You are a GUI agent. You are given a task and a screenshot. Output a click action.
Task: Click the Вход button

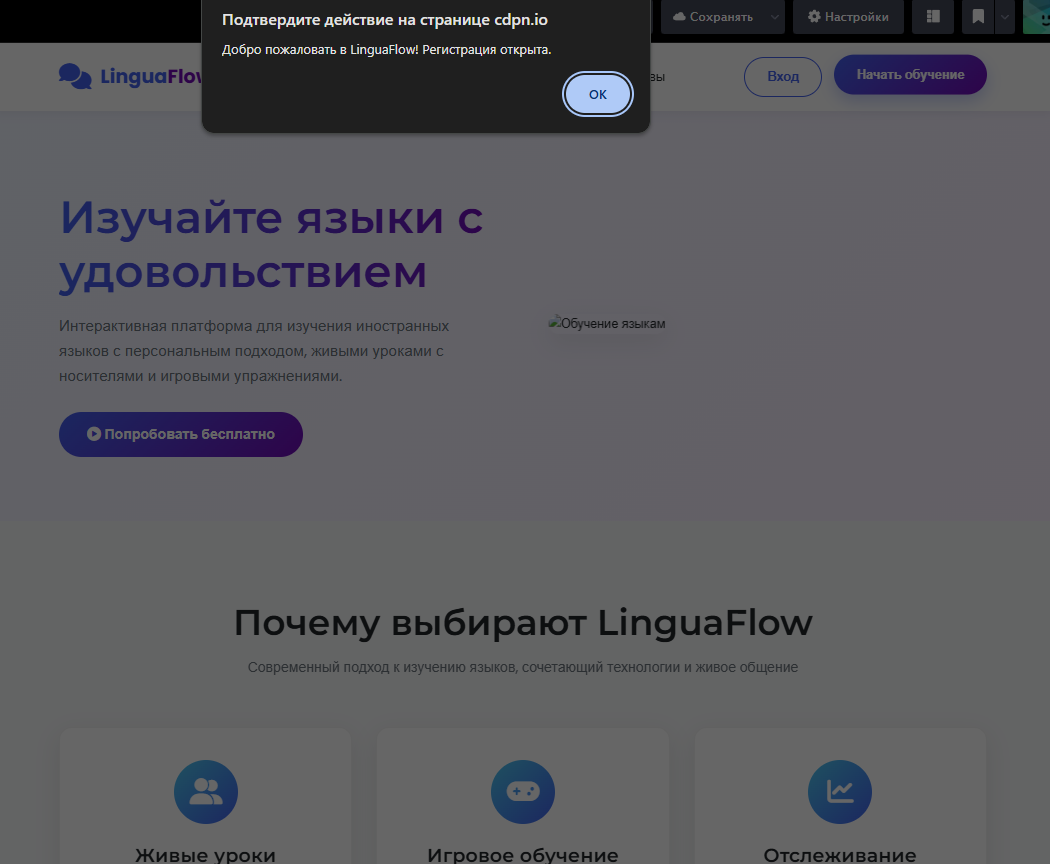point(782,75)
